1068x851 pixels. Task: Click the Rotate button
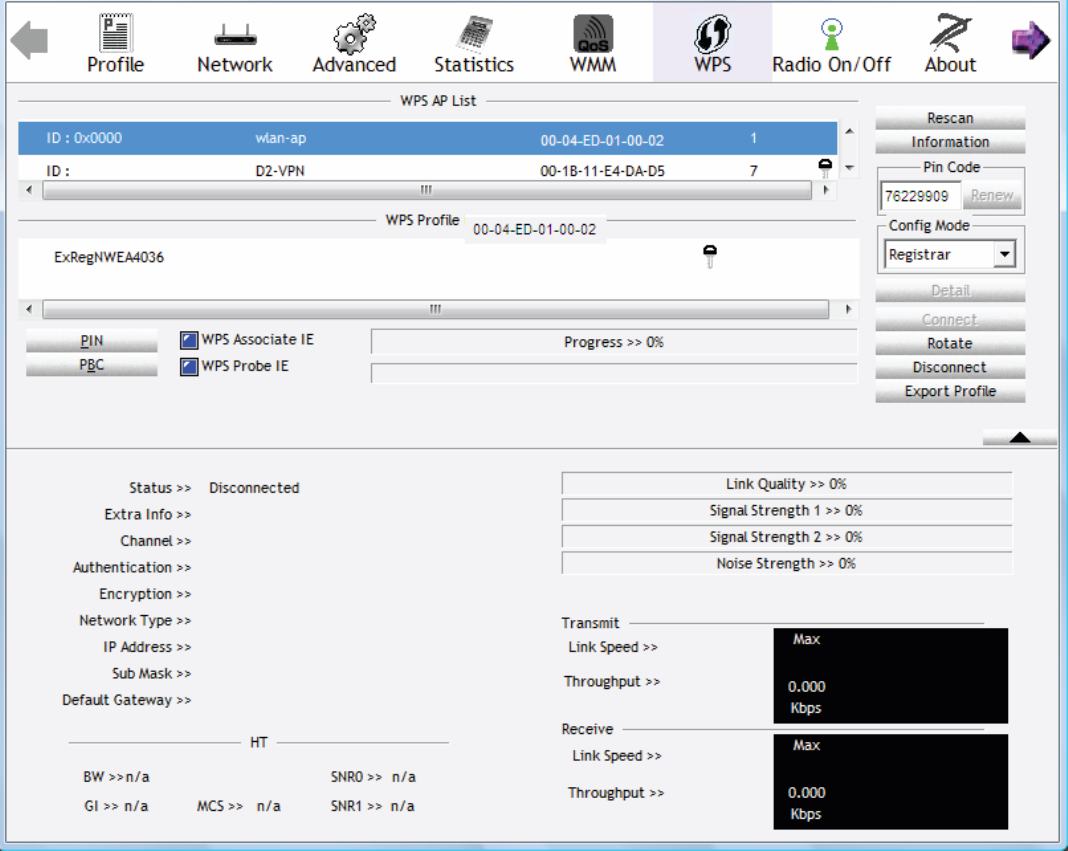[950, 343]
